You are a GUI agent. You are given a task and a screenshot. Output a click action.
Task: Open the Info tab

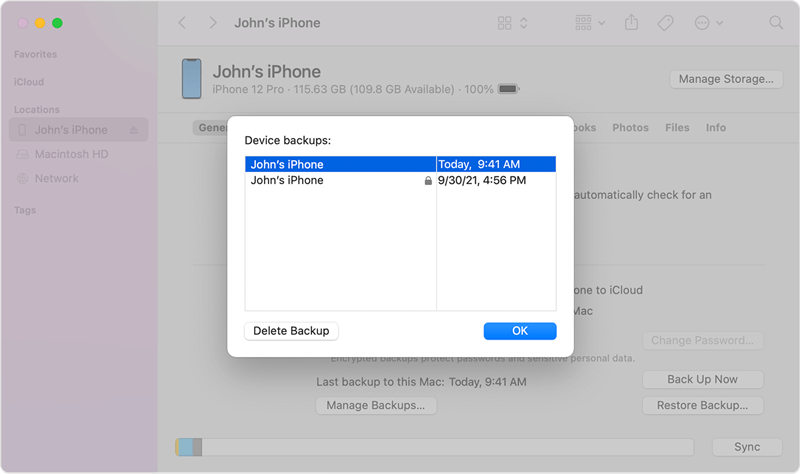point(716,128)
